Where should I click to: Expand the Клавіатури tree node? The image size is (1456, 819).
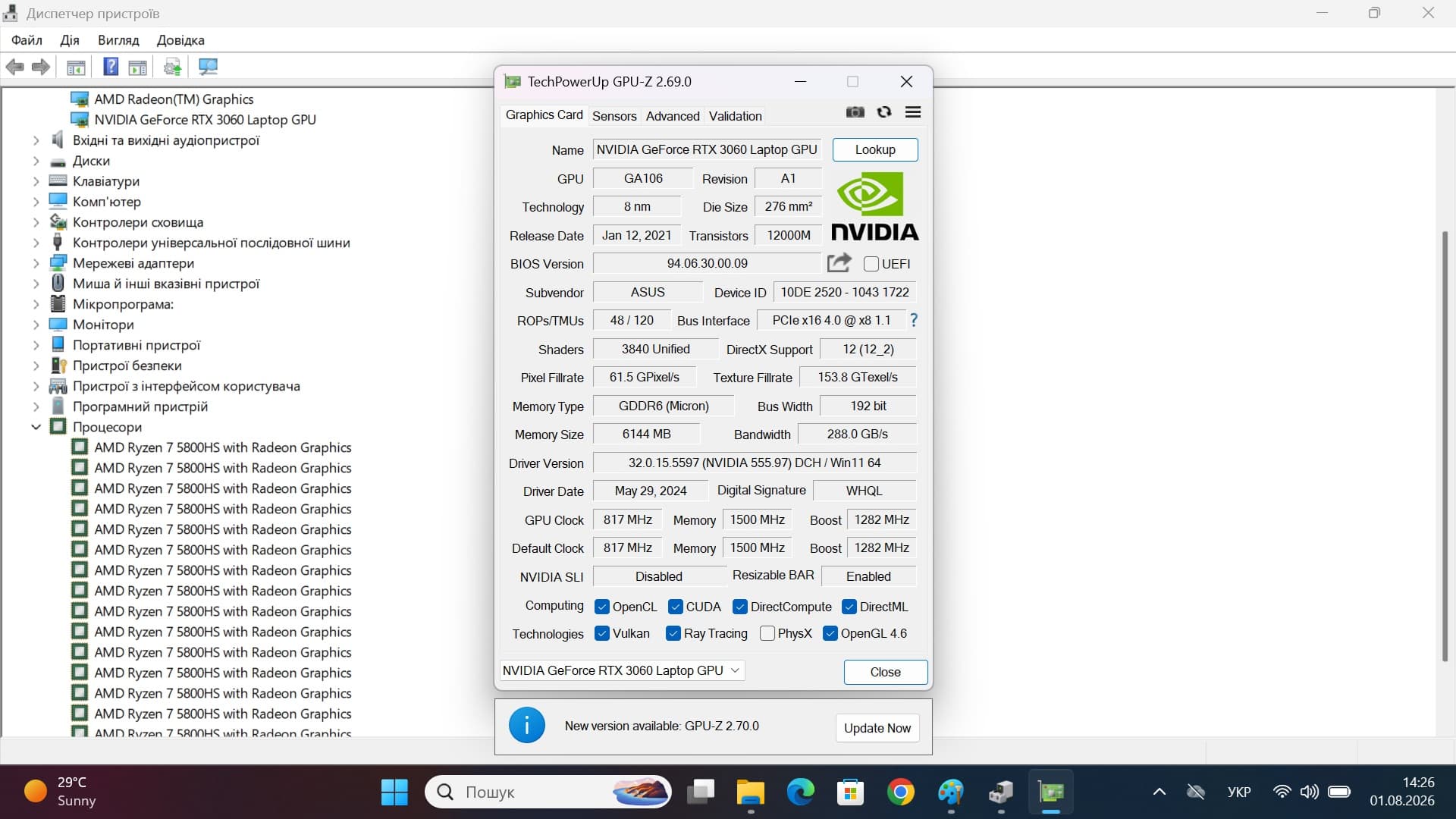coord(36,181)
